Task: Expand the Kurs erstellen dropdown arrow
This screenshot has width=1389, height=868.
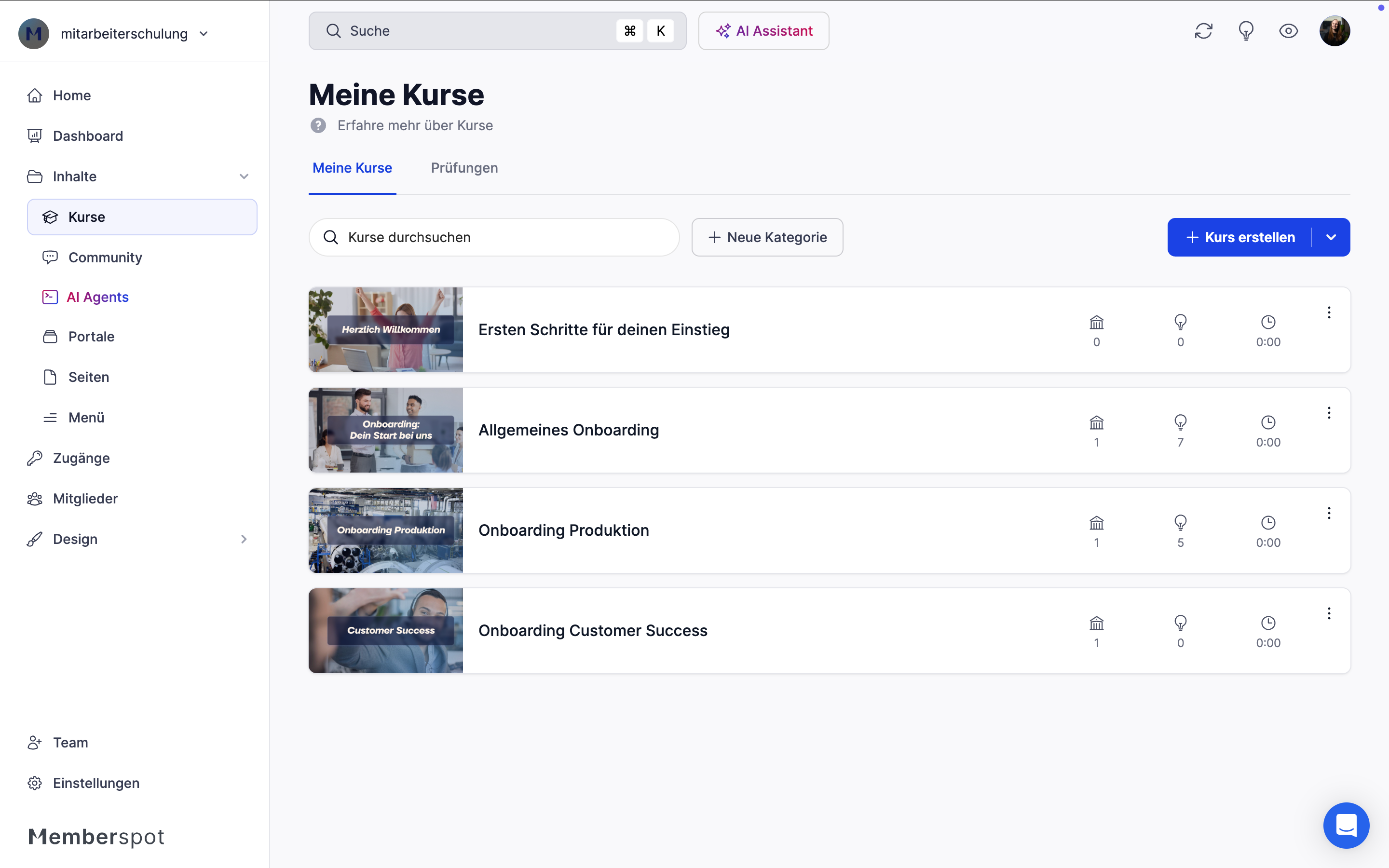Action: point(1331,237)
